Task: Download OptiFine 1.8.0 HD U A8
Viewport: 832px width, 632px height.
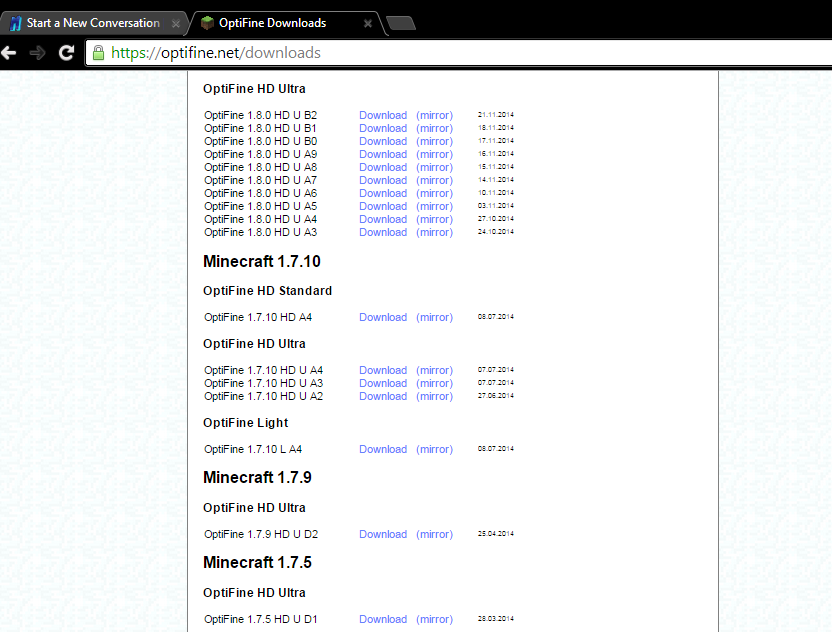Action: (383, 167)
